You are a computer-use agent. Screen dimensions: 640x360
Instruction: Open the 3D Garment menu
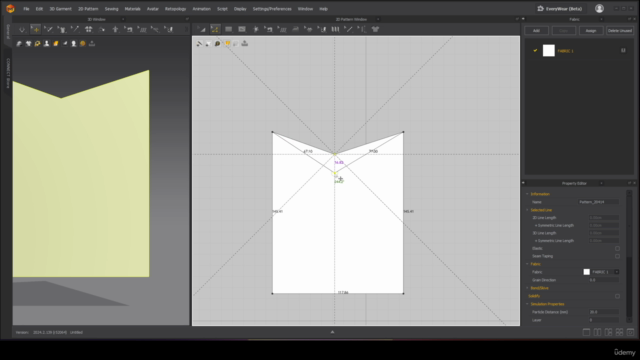pos(60,9)
